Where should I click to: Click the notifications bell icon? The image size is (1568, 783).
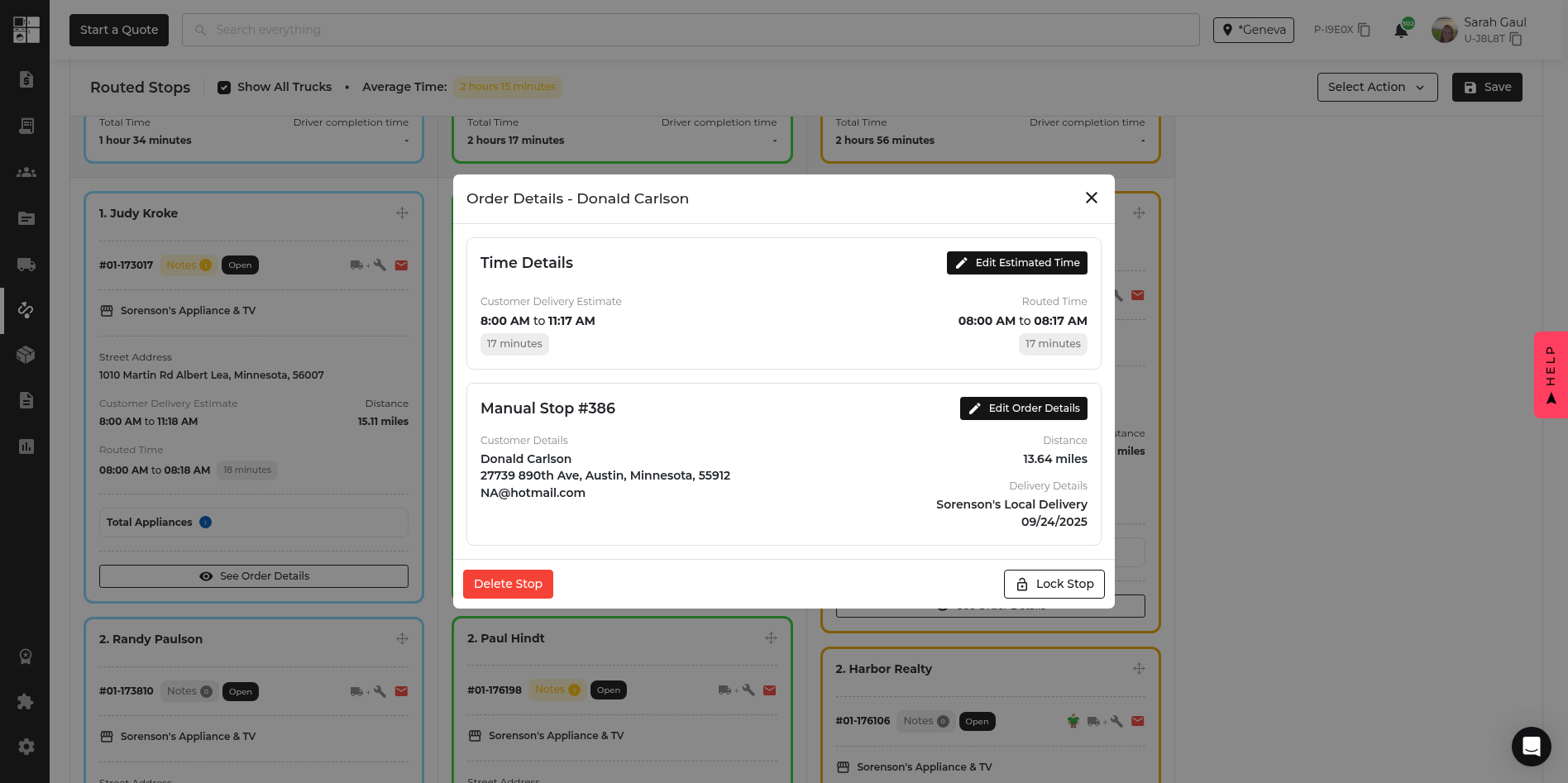coord(1401,31)
